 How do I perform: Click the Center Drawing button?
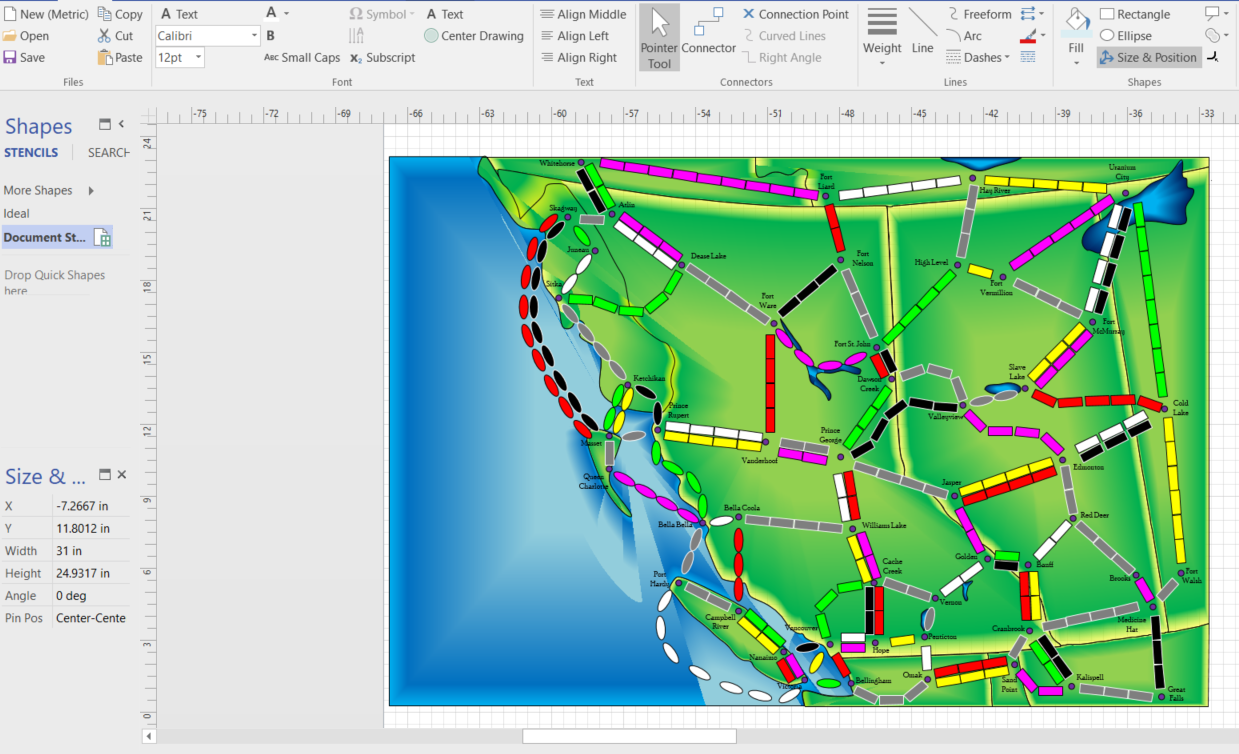point(473,35)
